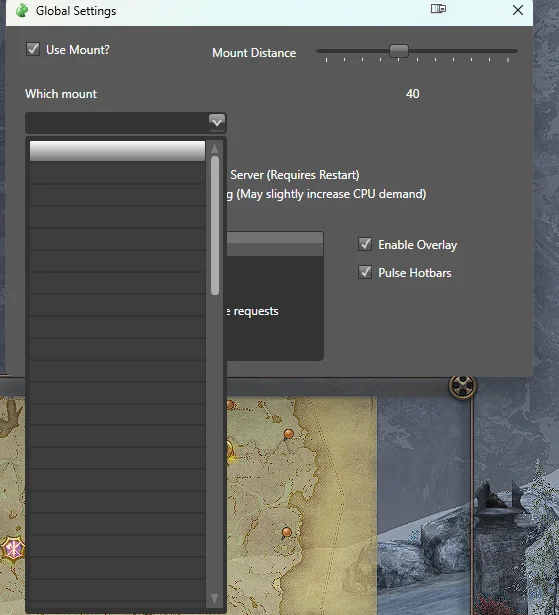Collapse the Which mount dropdown arrow

[217, 122]
